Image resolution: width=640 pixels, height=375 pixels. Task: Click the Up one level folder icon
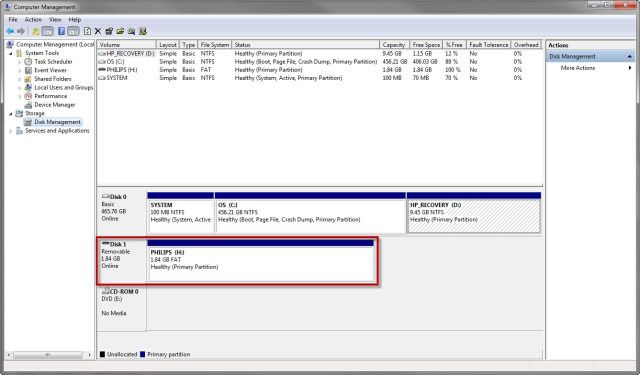36,31
